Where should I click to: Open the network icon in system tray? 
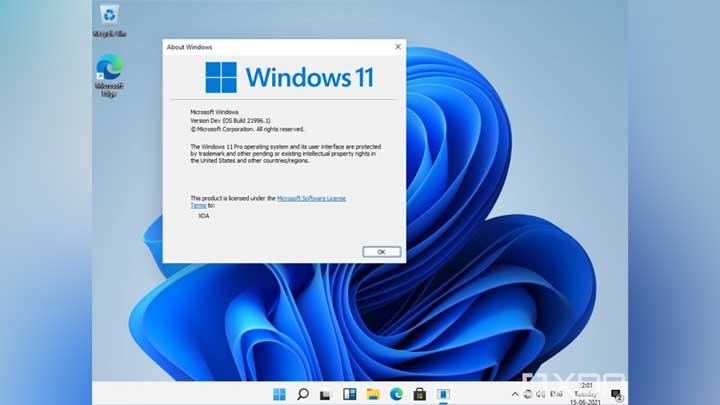[528, 394]
